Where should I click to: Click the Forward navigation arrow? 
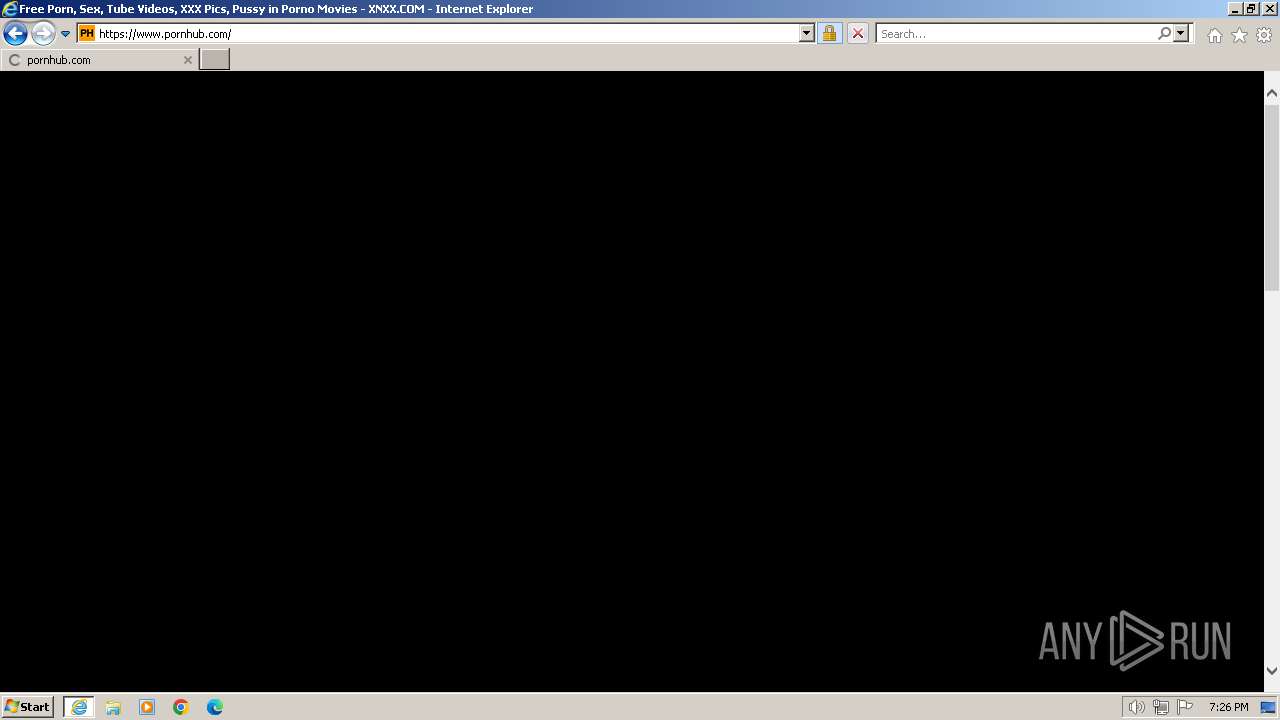click(x=42, y=34)
